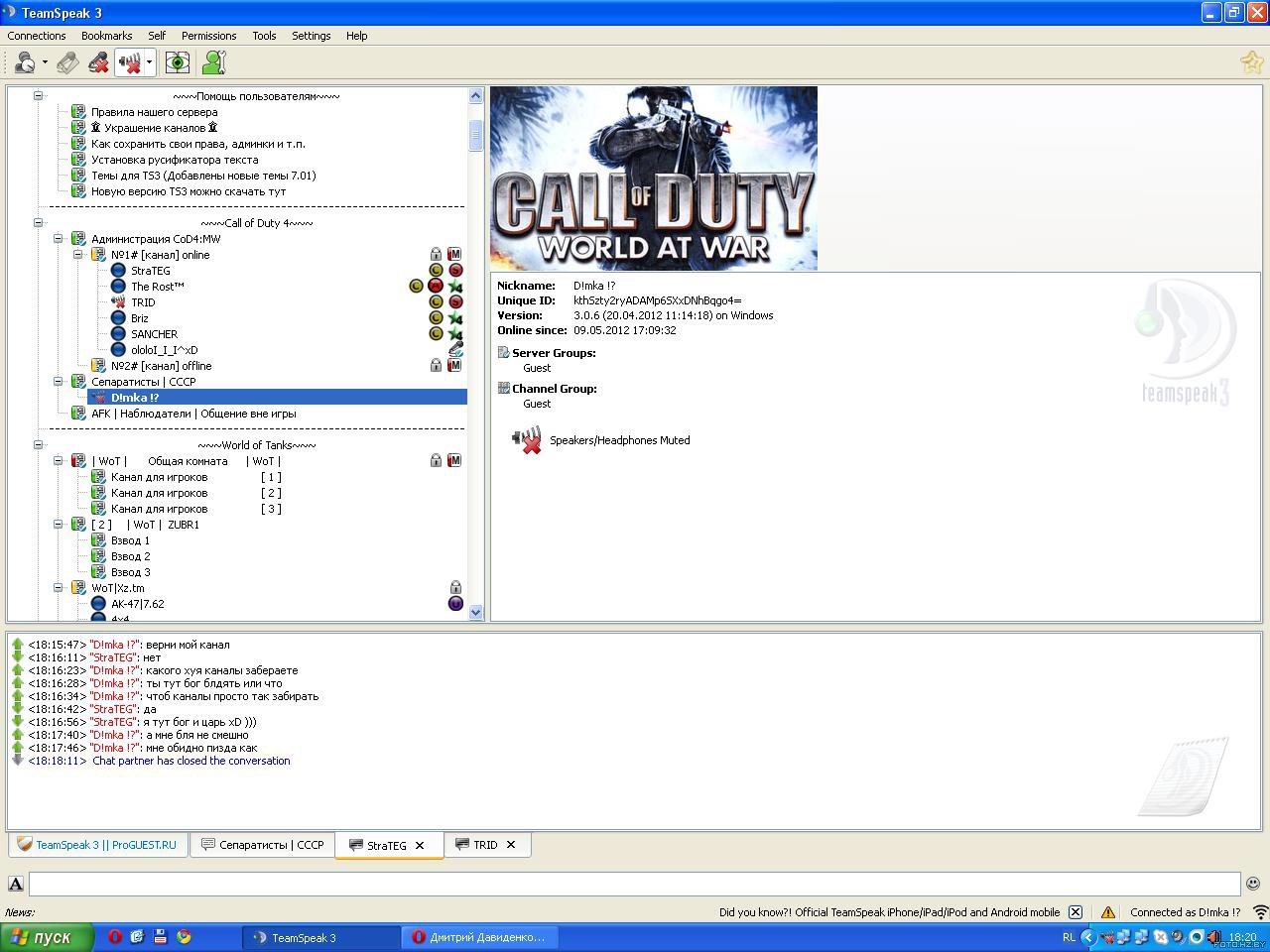The width and height of the screenshot is (1270, 952).
Task: Click channel icon of Украшение каналов
Action: tap(78, 128)
